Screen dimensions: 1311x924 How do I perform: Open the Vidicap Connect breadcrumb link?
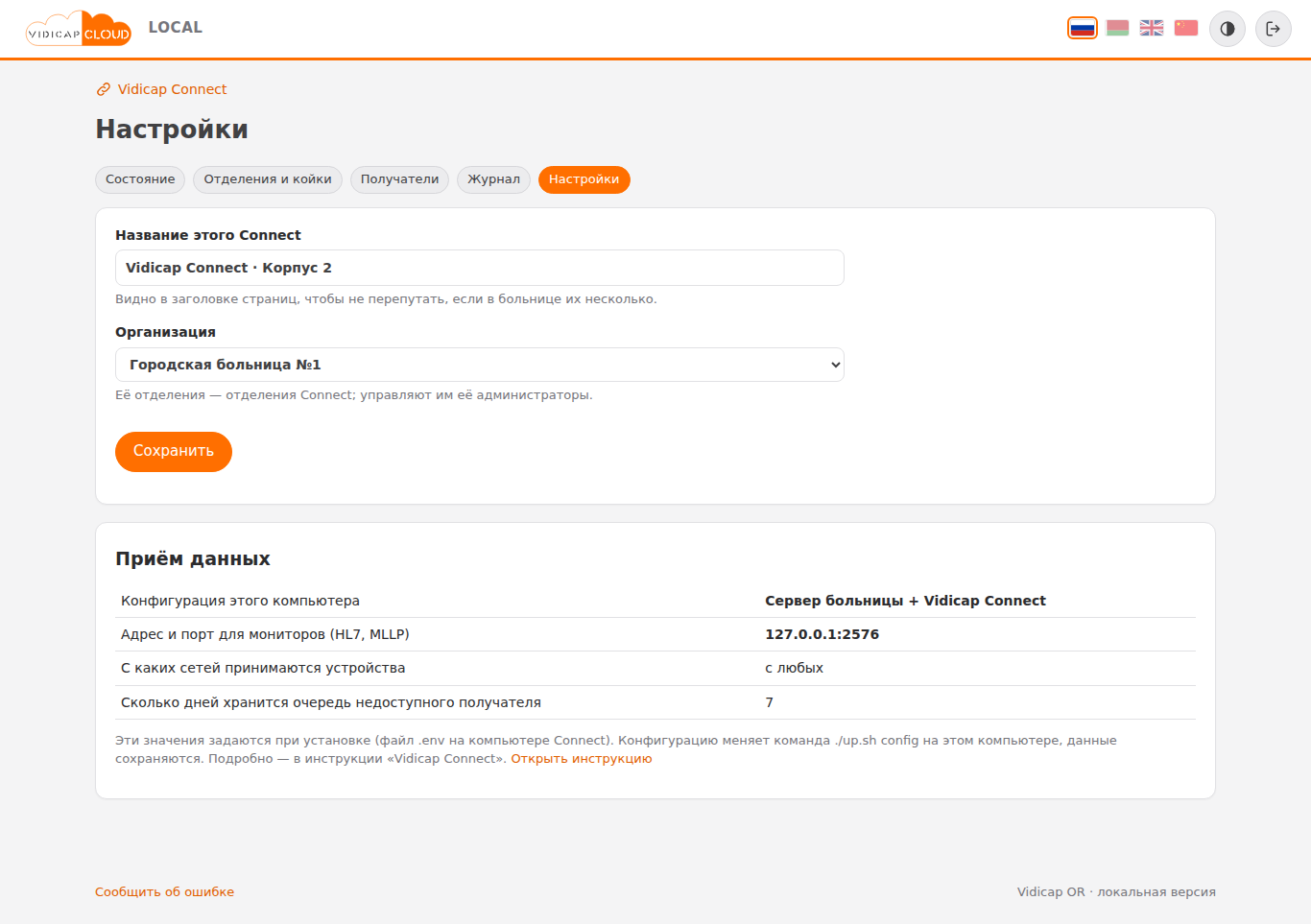172,89
